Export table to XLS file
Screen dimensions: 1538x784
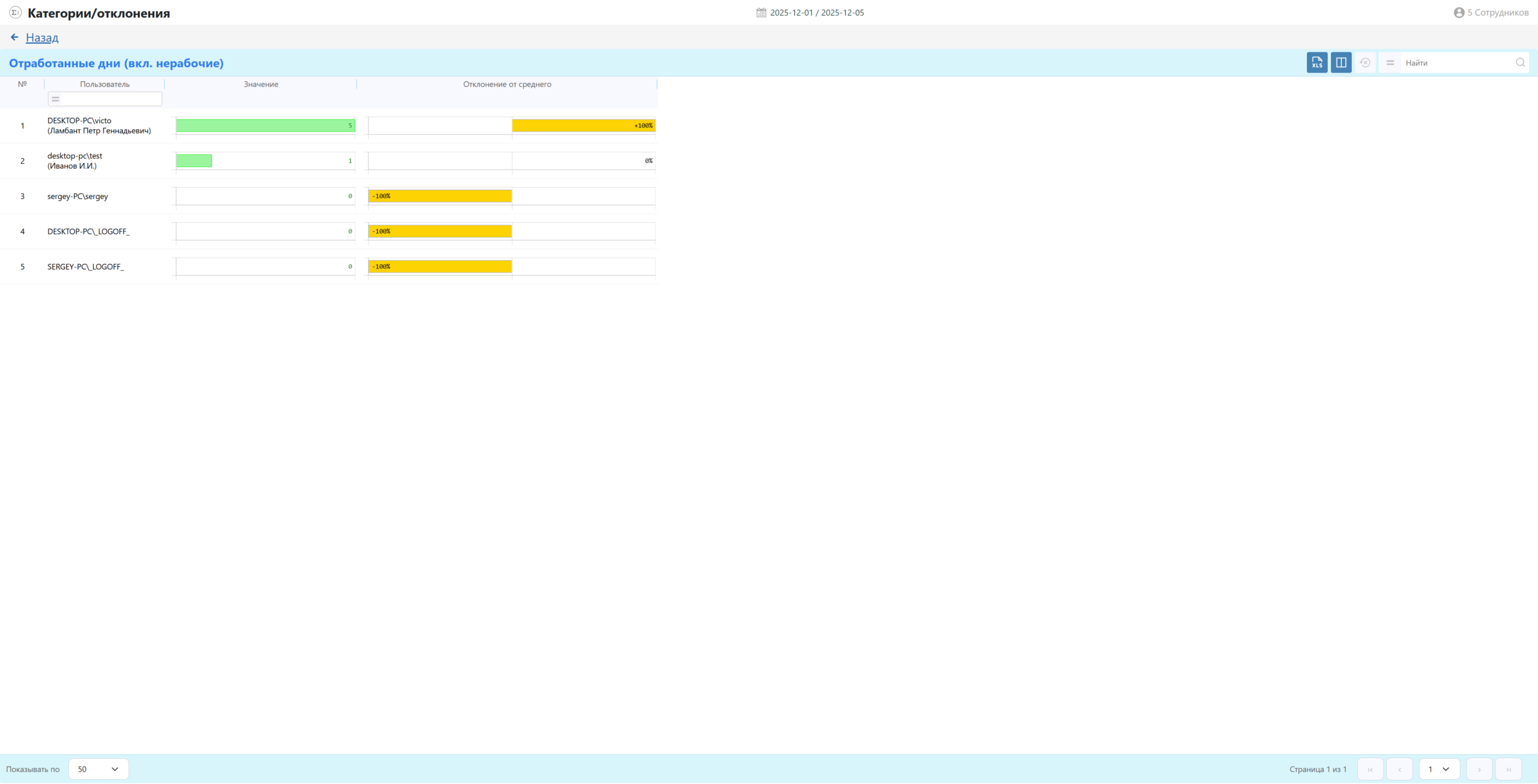(x=1317, y=62)
